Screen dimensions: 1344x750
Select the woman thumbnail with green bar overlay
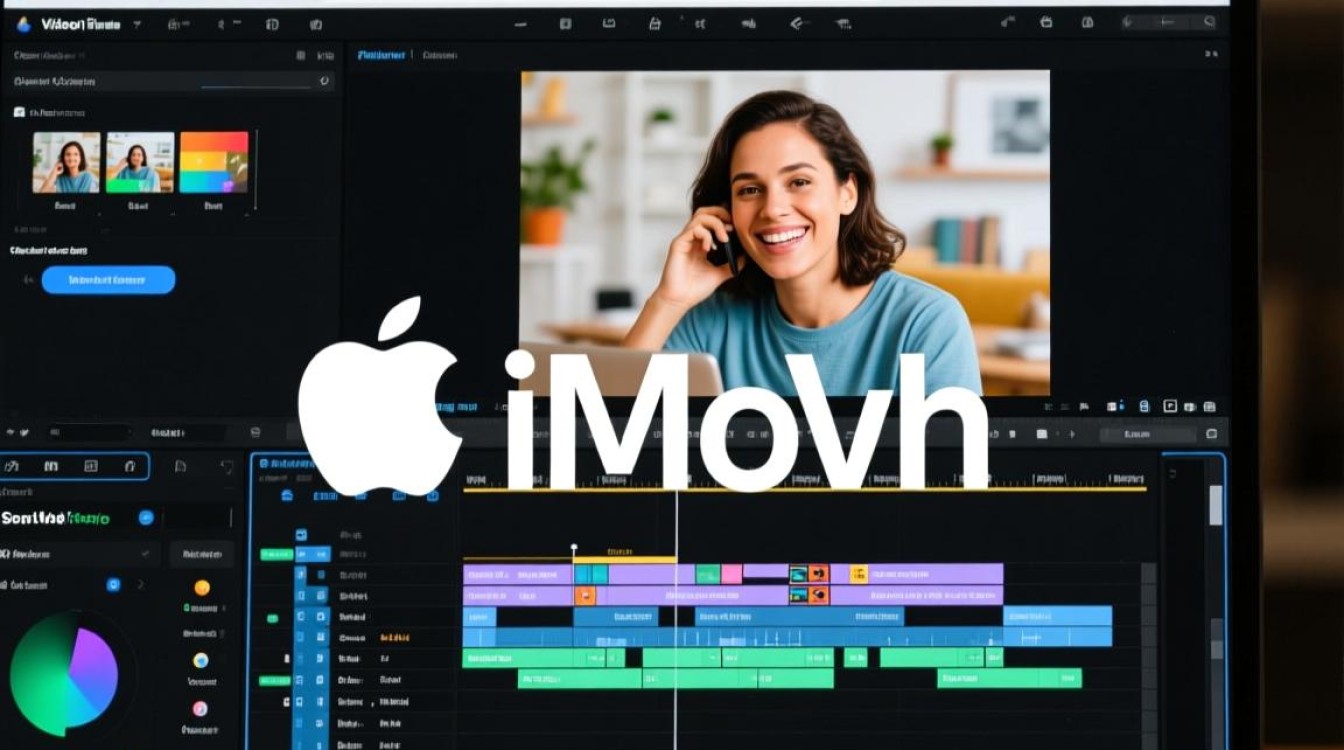(x=140, y=162)
